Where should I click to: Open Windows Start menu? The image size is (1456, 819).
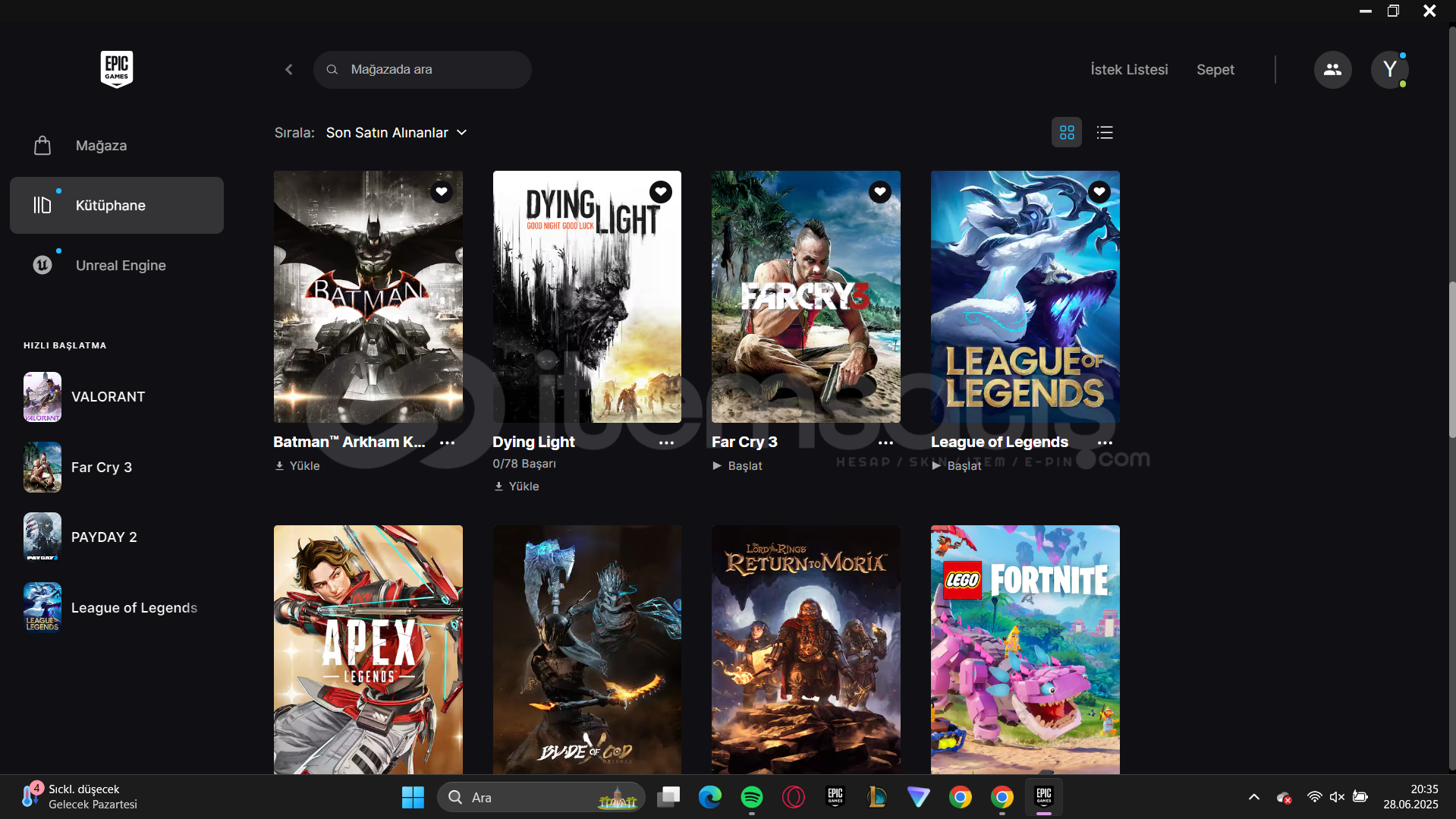coord(413,798)
